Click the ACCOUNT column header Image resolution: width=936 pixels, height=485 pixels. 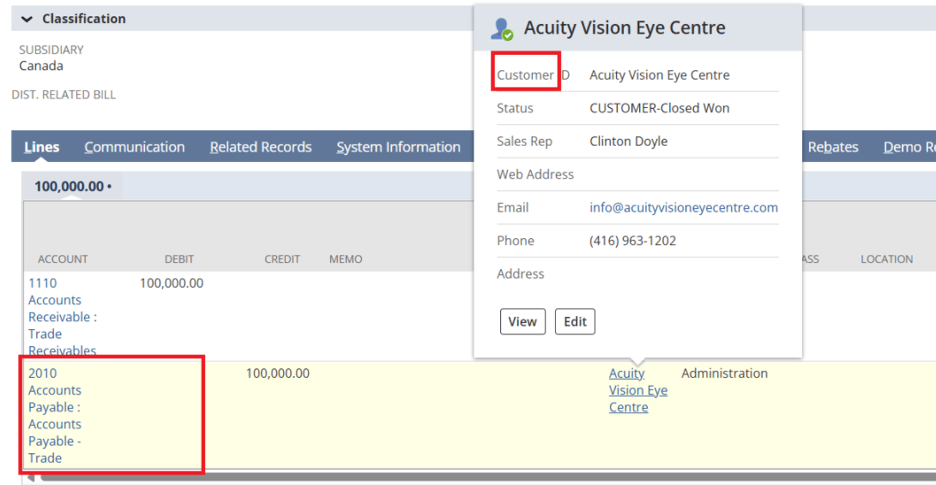63,259
